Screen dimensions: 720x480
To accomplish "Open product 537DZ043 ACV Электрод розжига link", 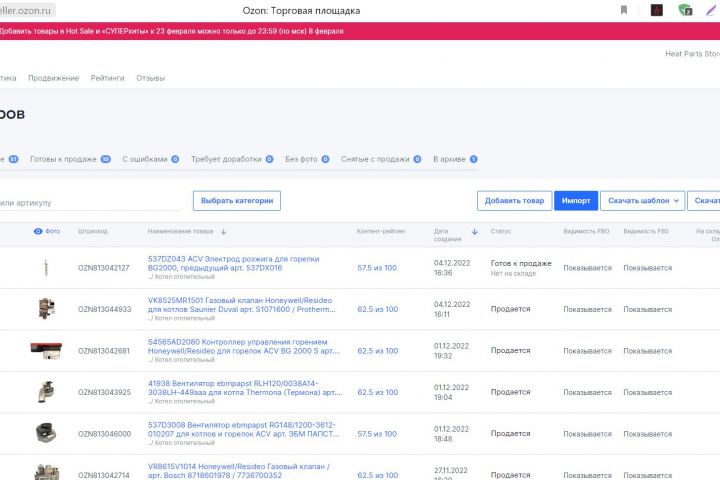I will coord(233,263).
